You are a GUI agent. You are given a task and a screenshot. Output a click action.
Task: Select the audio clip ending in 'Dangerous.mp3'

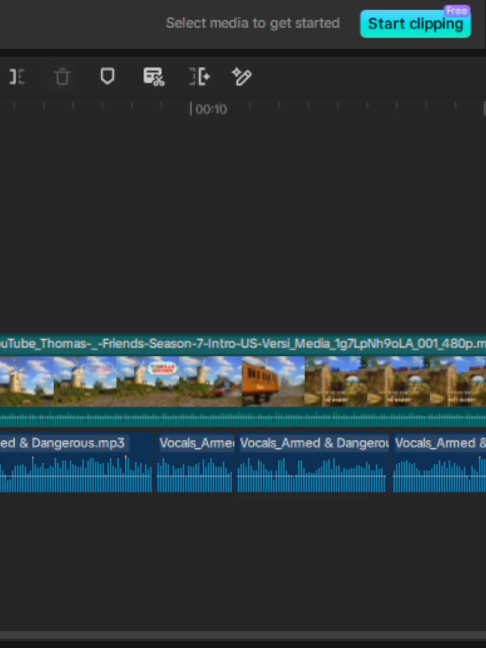76,463
